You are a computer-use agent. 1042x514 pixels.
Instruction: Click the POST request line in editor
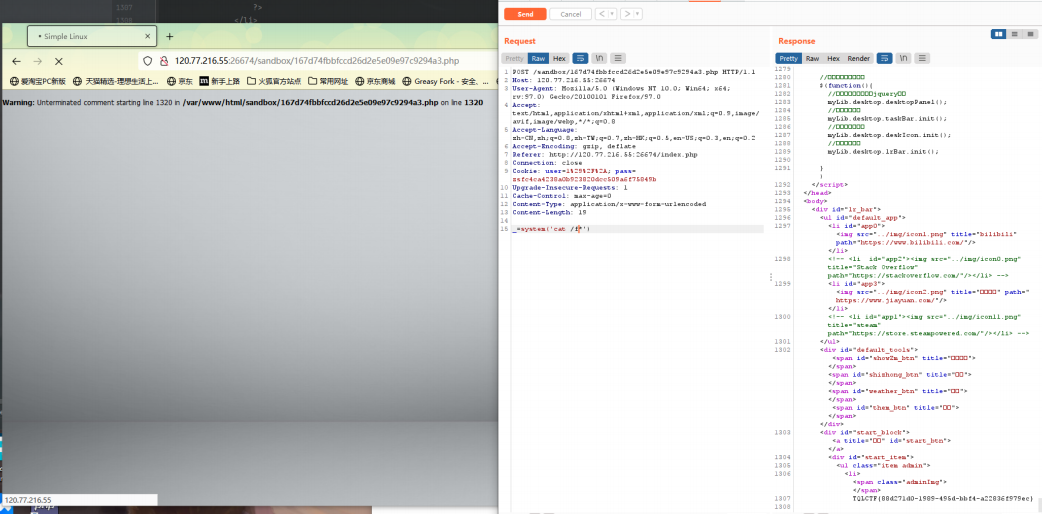[634, 72]
